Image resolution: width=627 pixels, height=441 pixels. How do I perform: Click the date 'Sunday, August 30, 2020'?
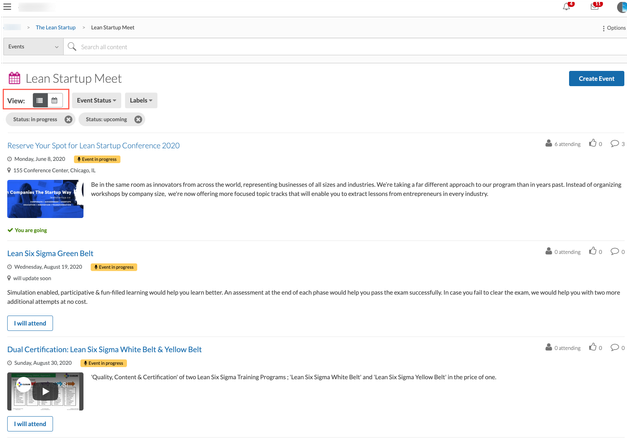click(x=43, y=363)
